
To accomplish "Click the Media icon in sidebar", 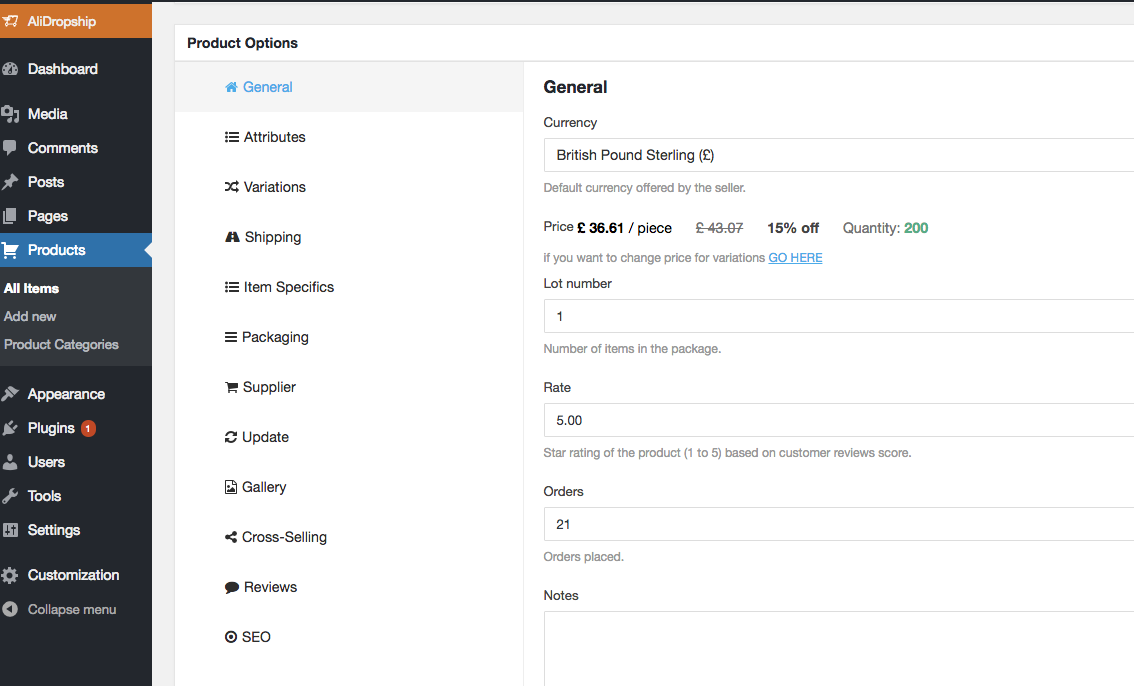I will (x=10, y=113).
